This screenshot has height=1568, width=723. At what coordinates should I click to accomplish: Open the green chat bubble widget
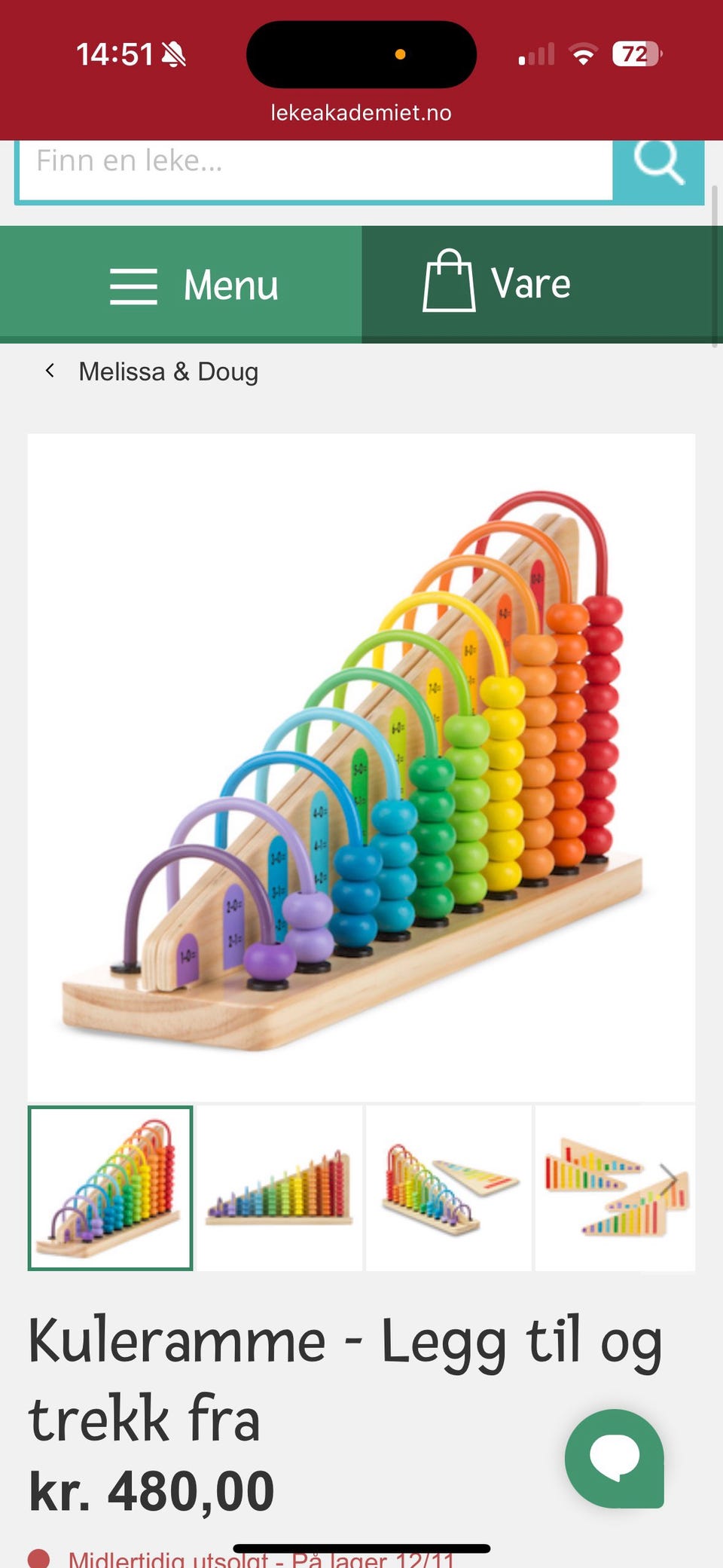tap(615, 1458)
